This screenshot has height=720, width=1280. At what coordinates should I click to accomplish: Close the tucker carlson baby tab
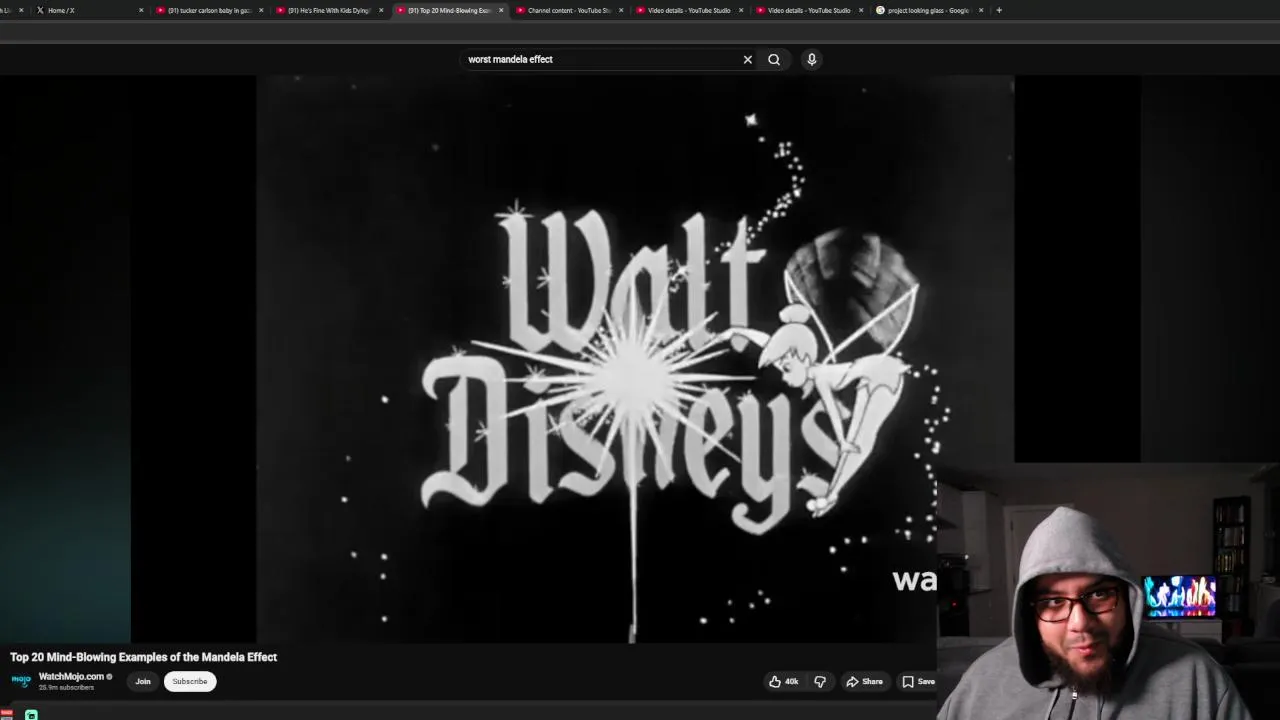click(x=261, y=10)
